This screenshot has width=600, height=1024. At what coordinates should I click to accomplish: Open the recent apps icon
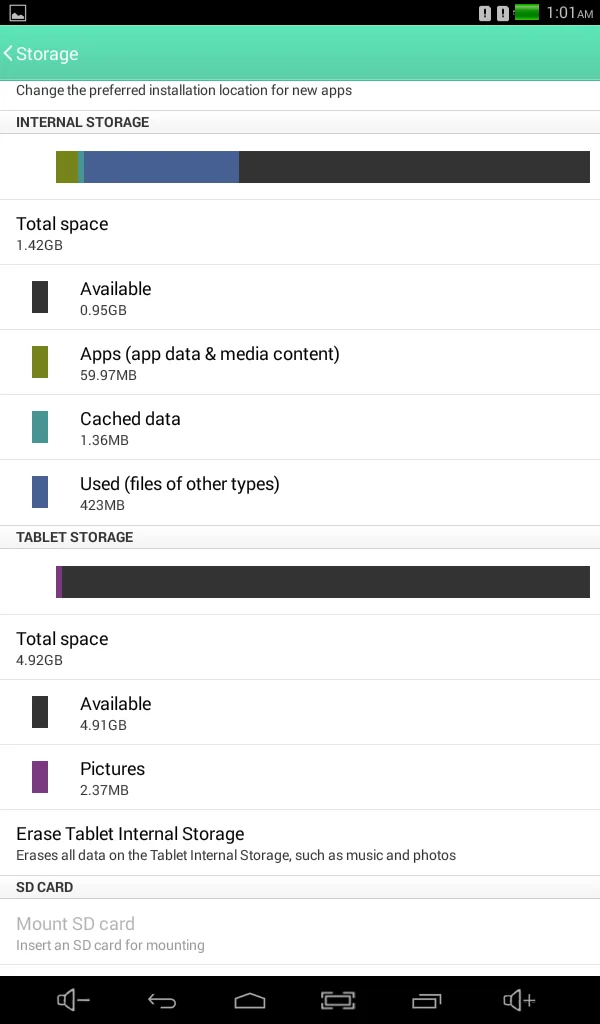click(426, 1000)
